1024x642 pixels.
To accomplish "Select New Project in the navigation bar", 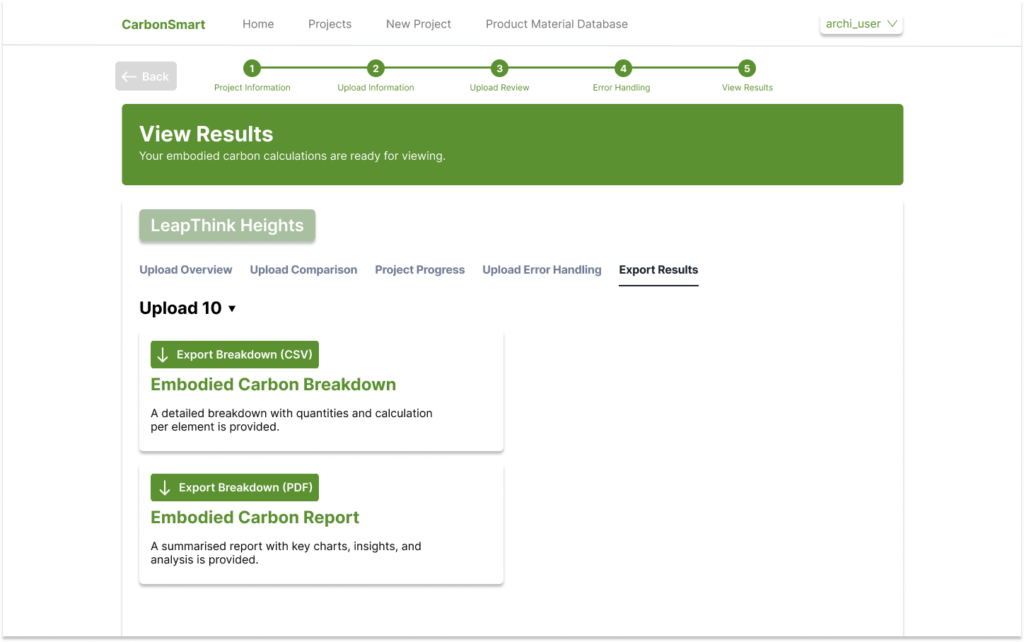I will pos(418,23).
